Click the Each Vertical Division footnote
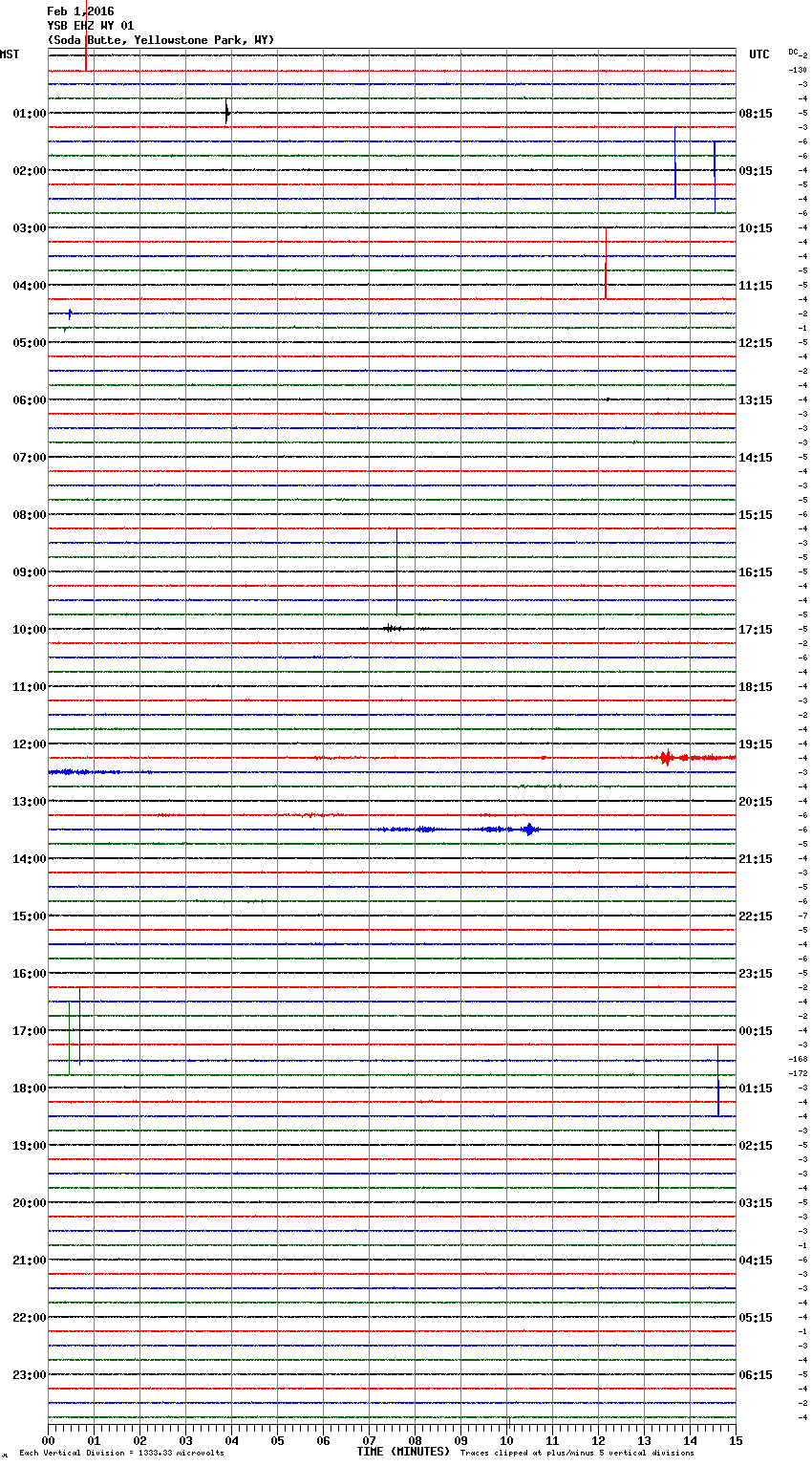This screenshot has width=812, height=1466. [121, 1454]
